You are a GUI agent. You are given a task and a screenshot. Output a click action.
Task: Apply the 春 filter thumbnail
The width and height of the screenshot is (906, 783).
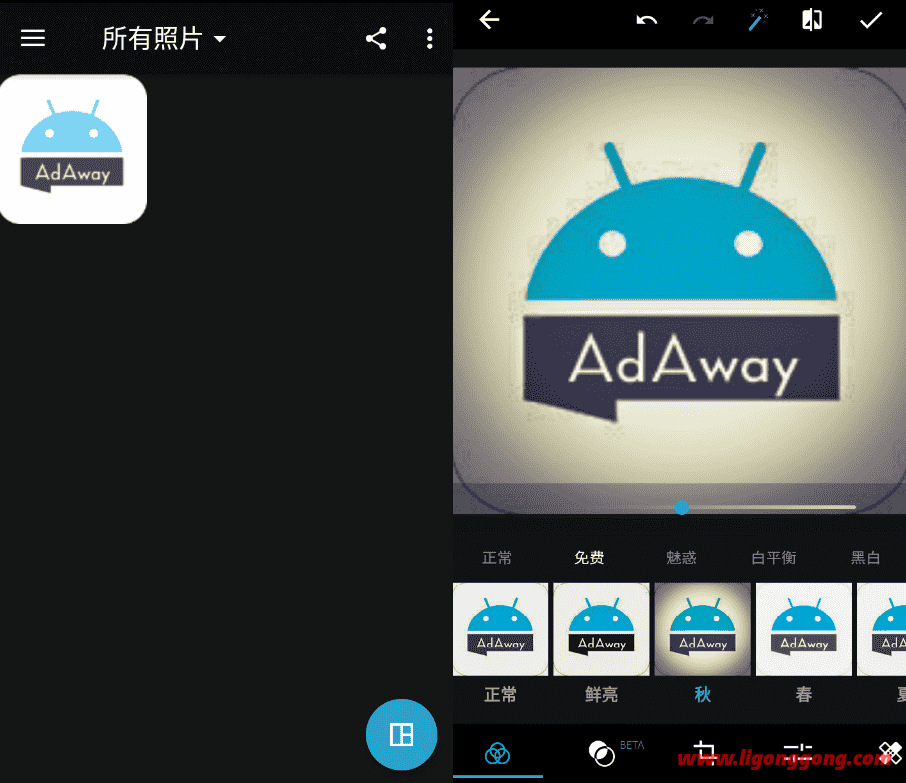pos(804,629)
